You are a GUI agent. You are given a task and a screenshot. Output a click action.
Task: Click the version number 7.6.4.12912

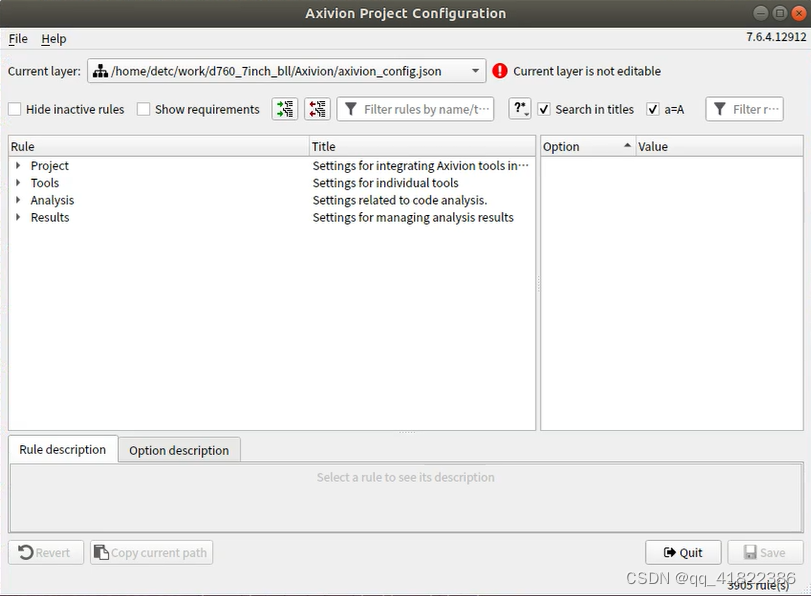776,37
